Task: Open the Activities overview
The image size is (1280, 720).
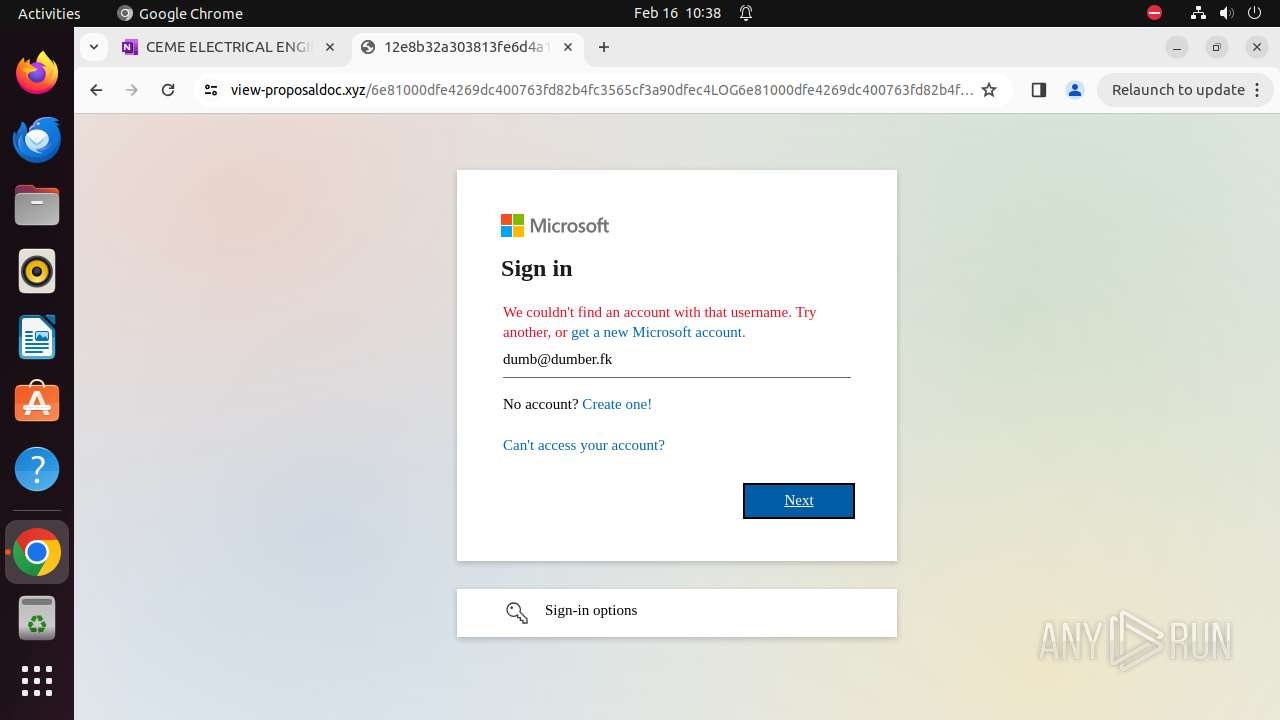Action: [49, 13]
